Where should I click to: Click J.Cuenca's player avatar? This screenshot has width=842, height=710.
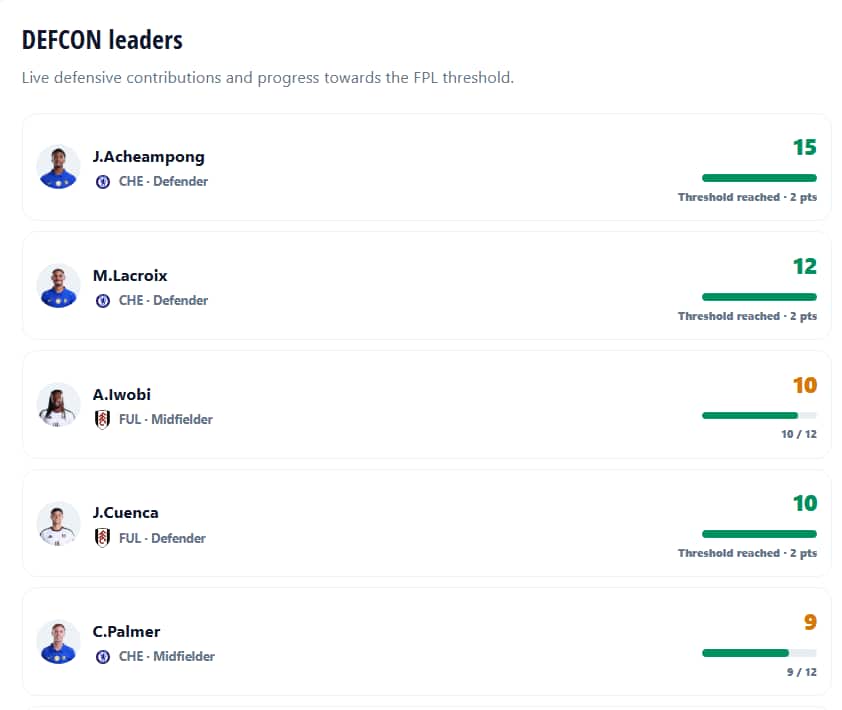point(58,524)
